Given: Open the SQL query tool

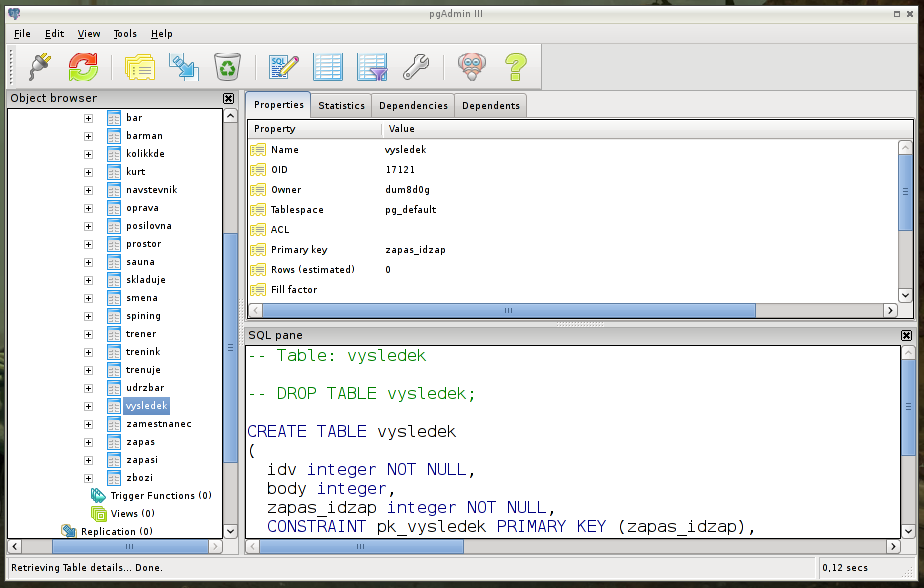Looking at the screenshot, I should pyautogui.click(x=284, y=66).
